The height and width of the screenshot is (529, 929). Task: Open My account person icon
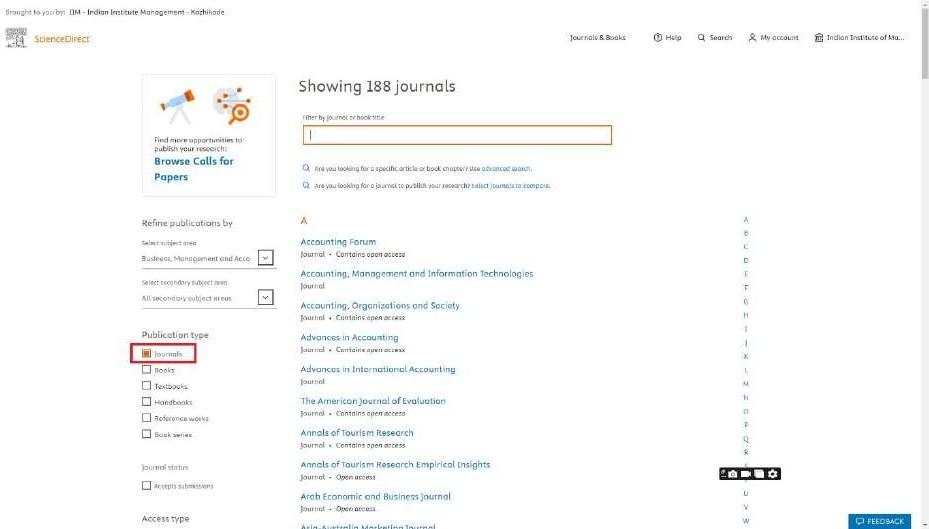(x=753, y=38)
